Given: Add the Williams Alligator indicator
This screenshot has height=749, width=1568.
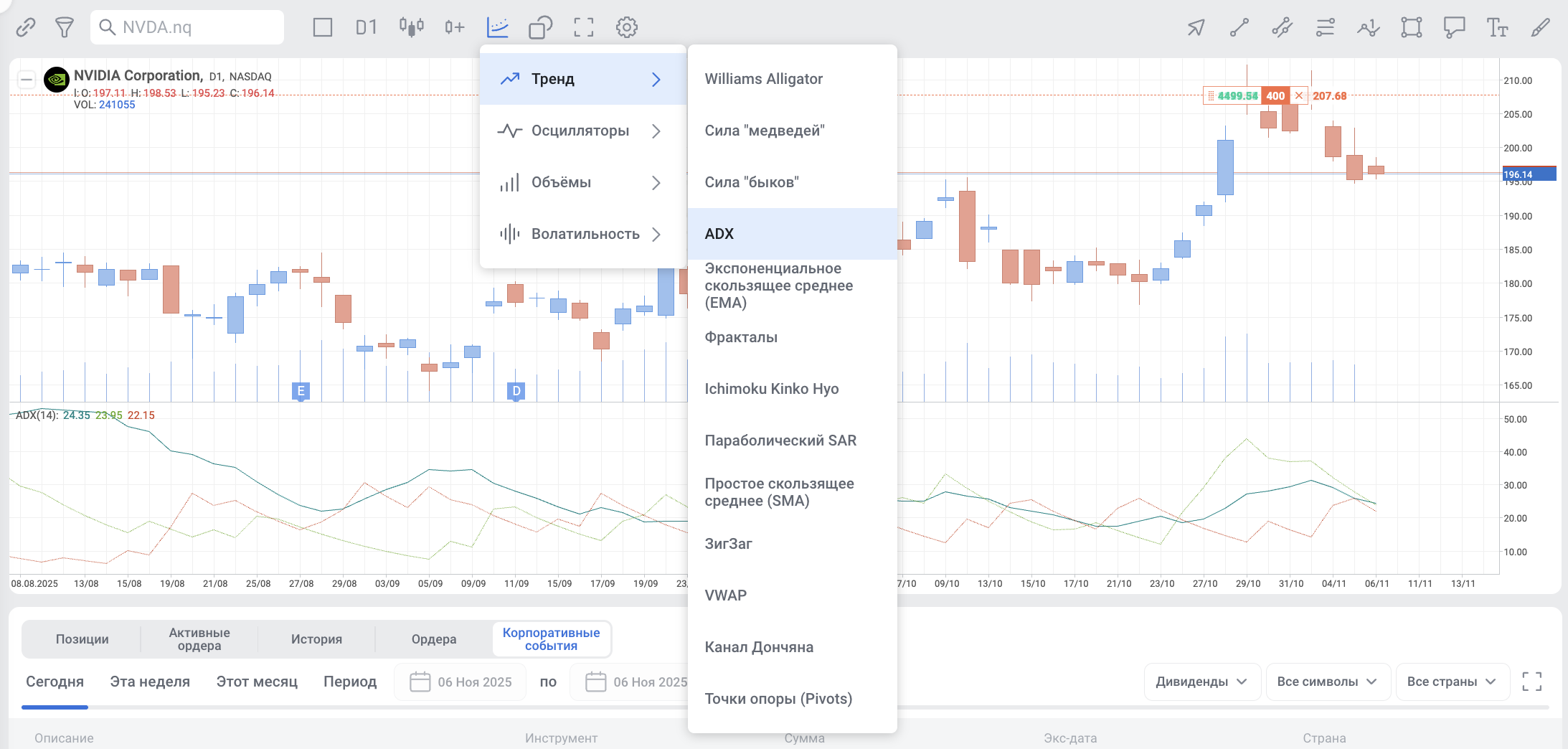Looking at the screenshot, I should click(x=793, y=79).
